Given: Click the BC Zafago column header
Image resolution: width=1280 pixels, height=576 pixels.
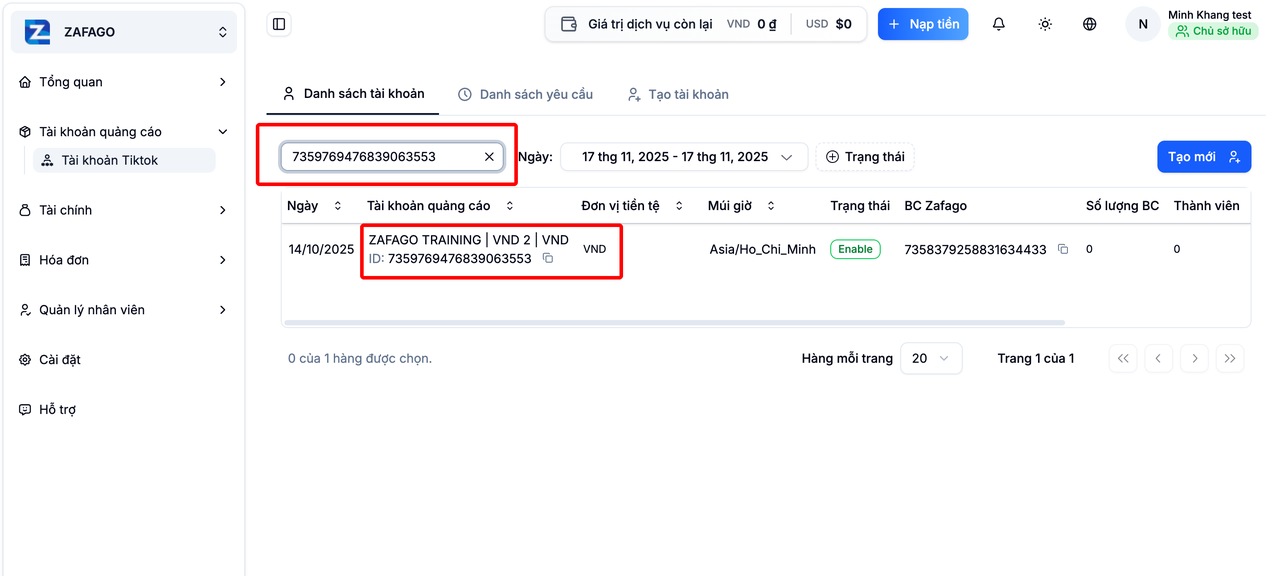Looking at the screenshot, I should (x=935, y=206).
